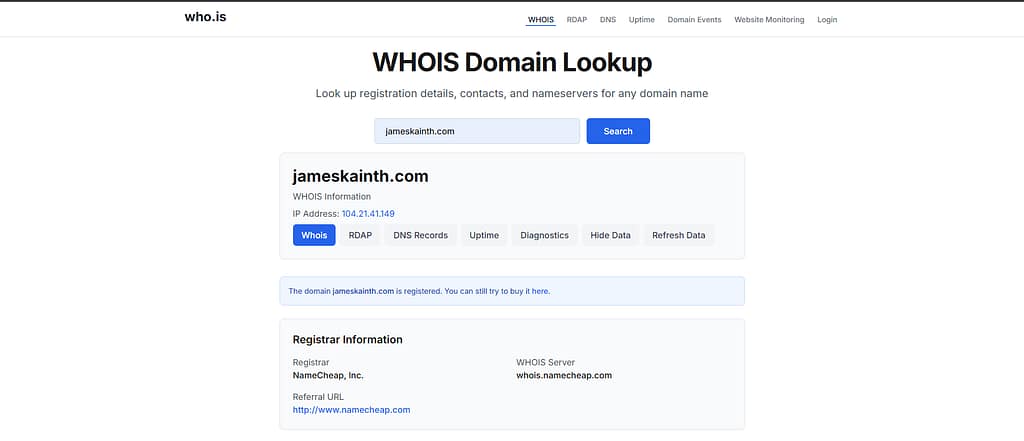1024x441 pixels.
Task: Go to RDAP in top navigation
Action: click(x=577, y=19)
